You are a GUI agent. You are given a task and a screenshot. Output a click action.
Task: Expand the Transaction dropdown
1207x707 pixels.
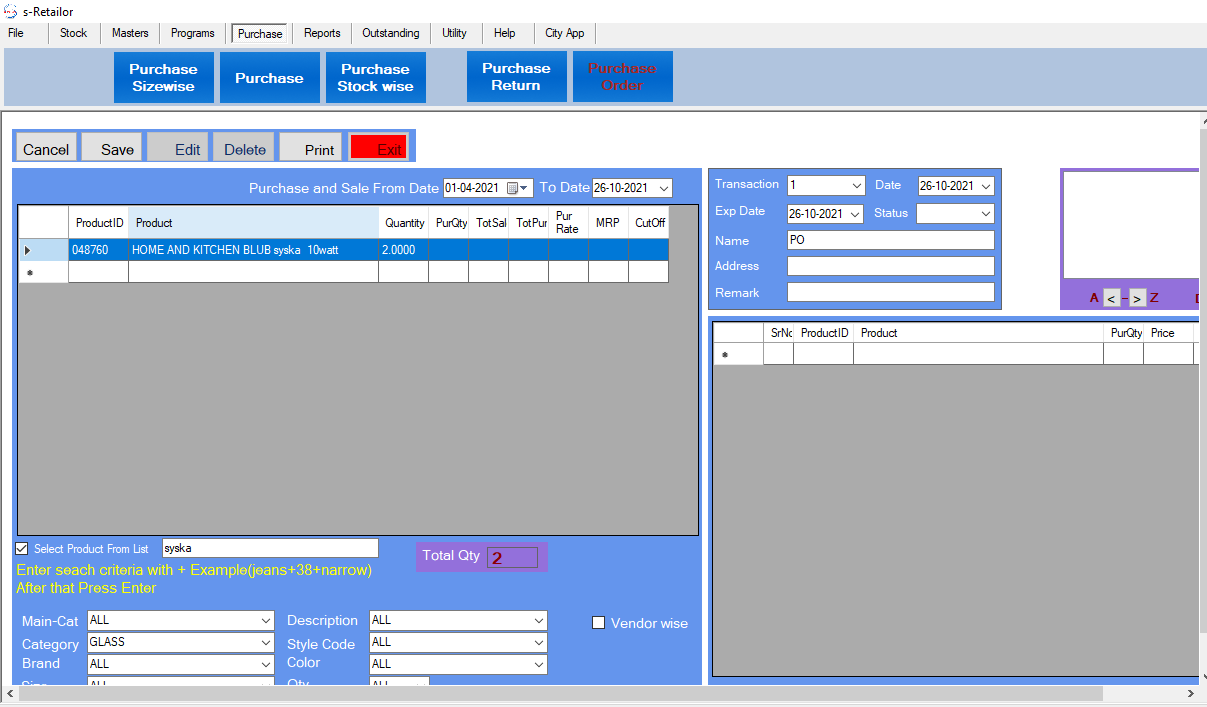click(x=857, y=186)
